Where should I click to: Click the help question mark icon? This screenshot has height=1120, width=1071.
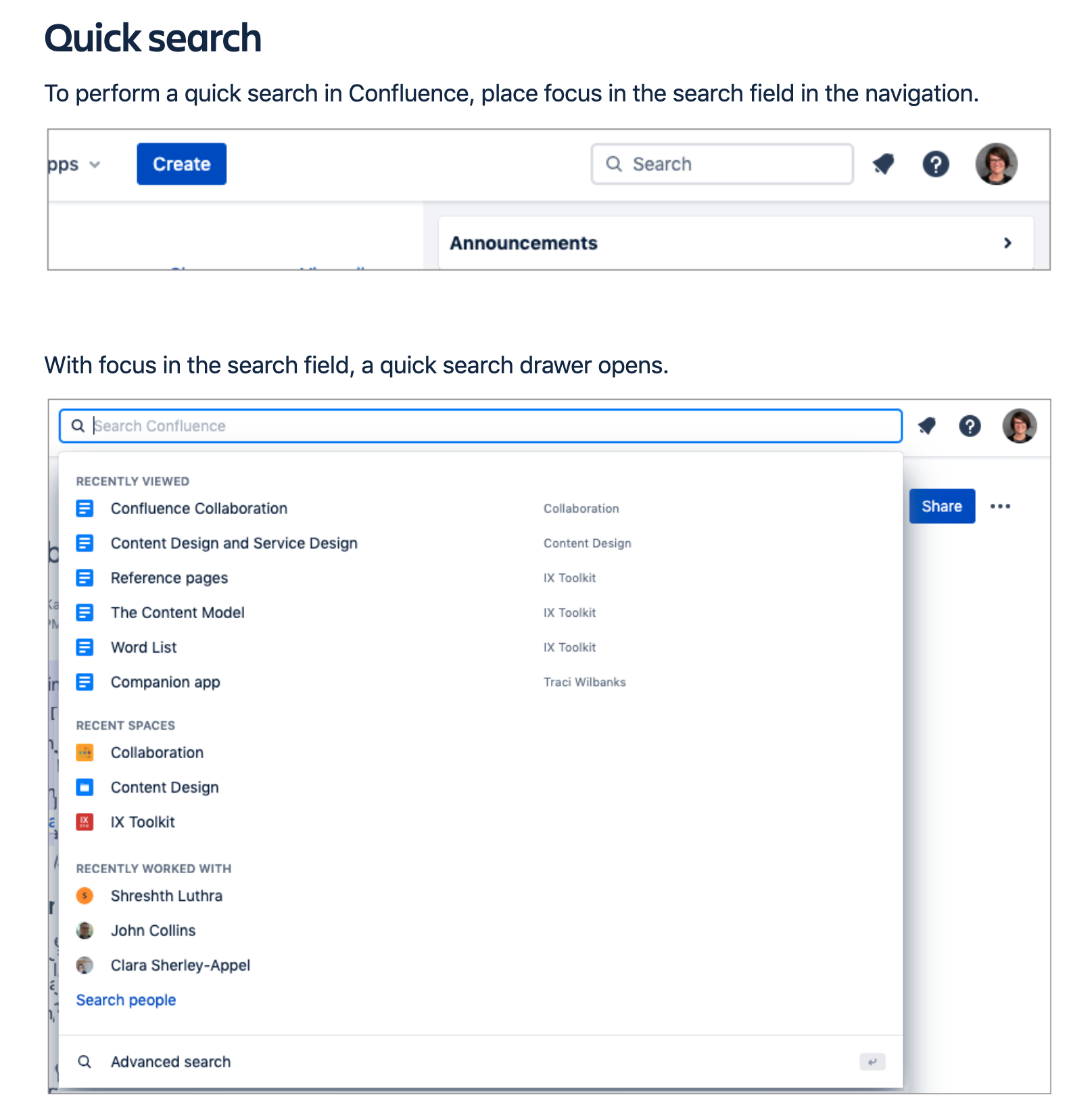[936, 164]
